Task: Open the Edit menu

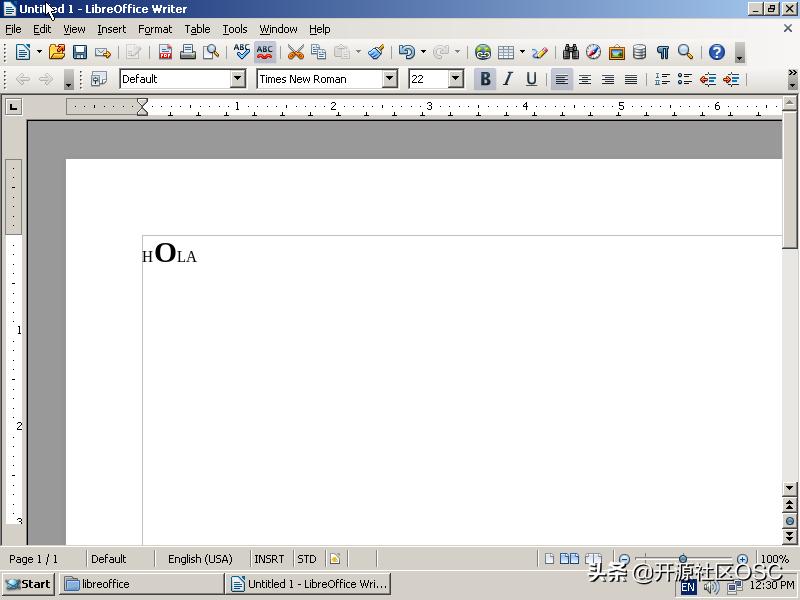Action: click(x=42, y=29)
